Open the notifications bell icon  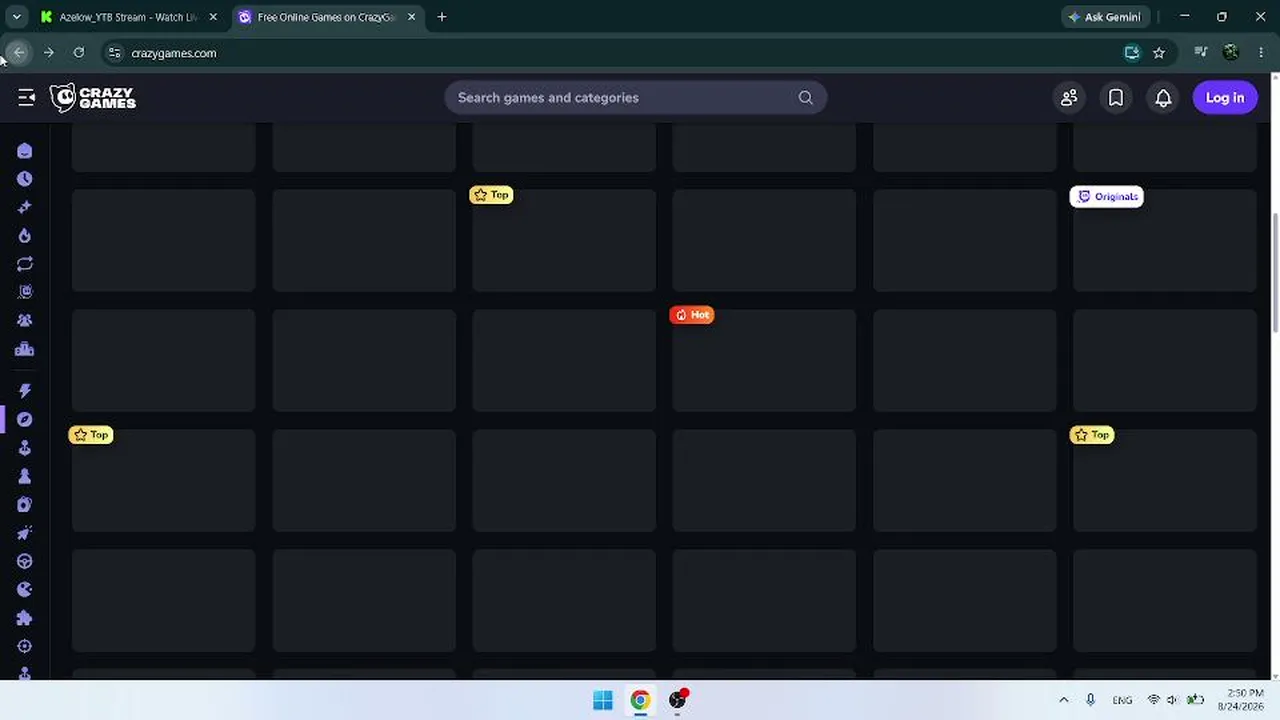pyautogui.click(x=1163, y=97)
